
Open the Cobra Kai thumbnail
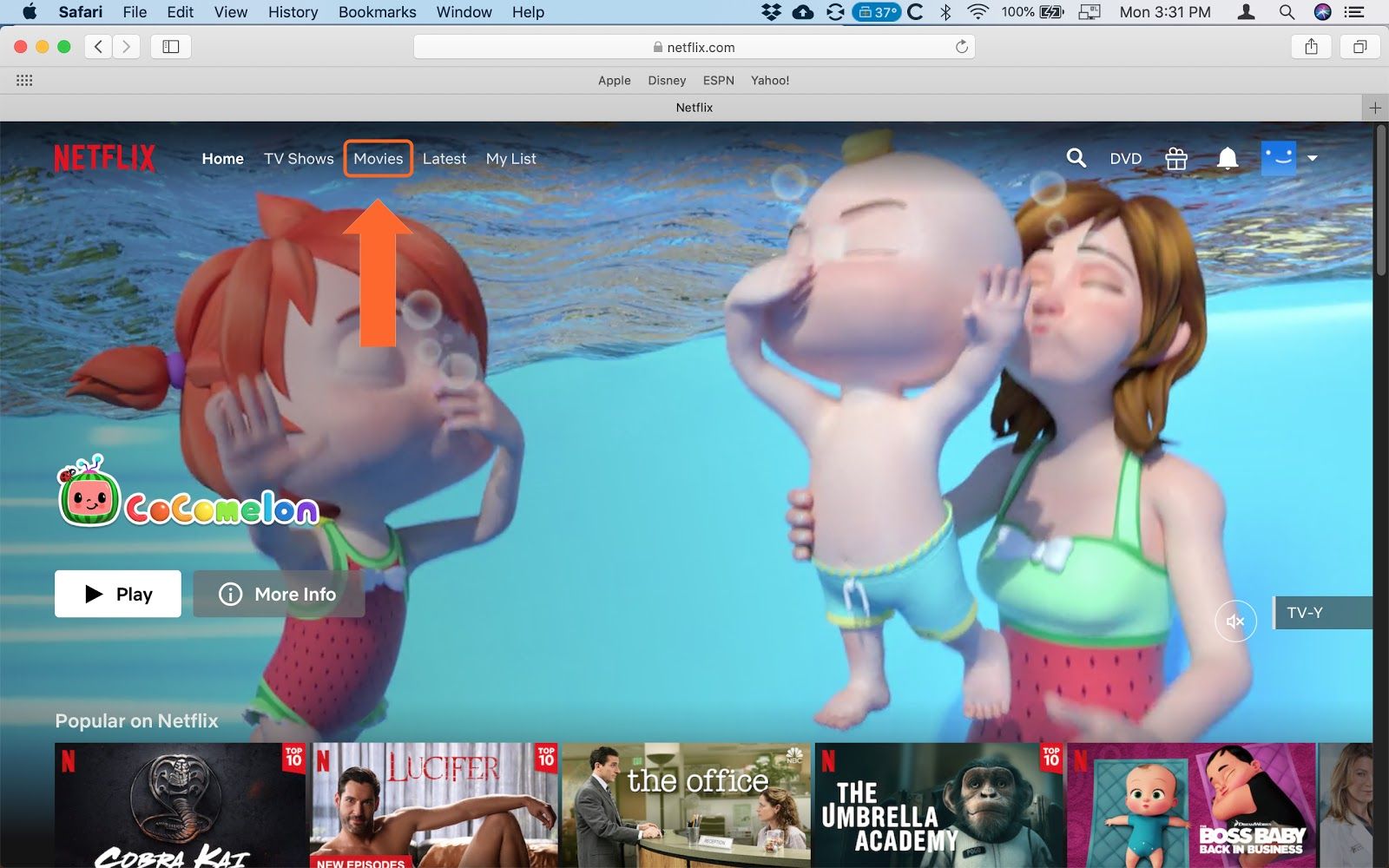click(x=181, y=806)
